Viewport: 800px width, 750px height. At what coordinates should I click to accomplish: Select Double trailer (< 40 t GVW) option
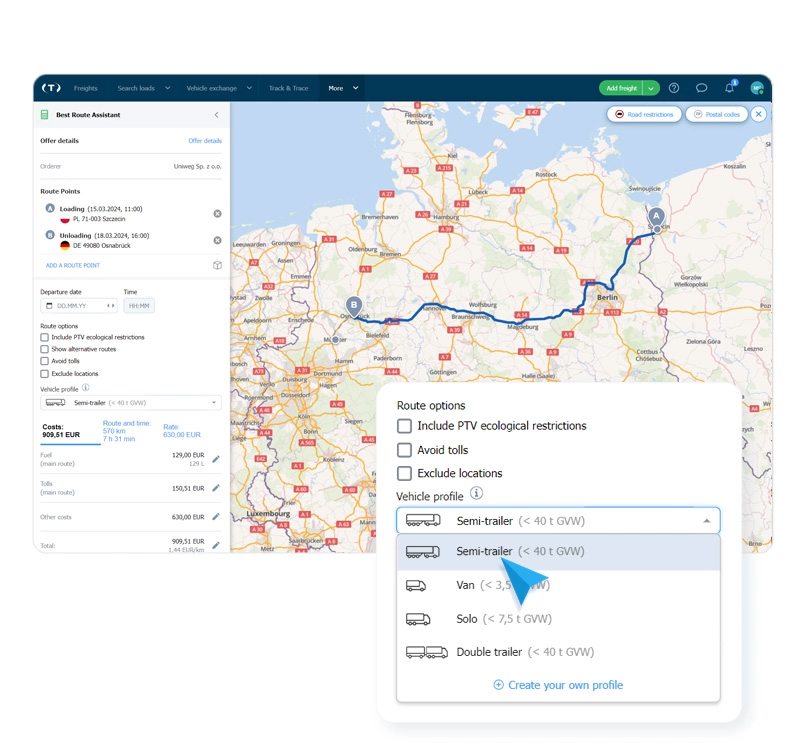click(x=558, y=652)
